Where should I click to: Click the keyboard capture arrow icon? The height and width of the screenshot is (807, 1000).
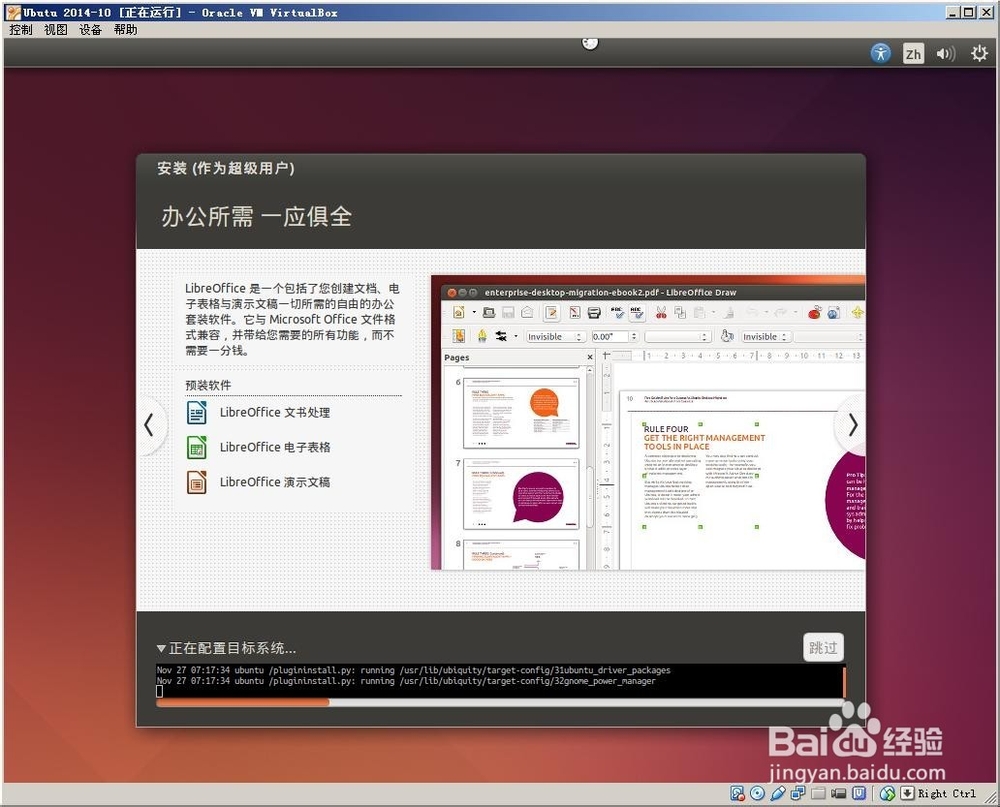click(907, 793)
